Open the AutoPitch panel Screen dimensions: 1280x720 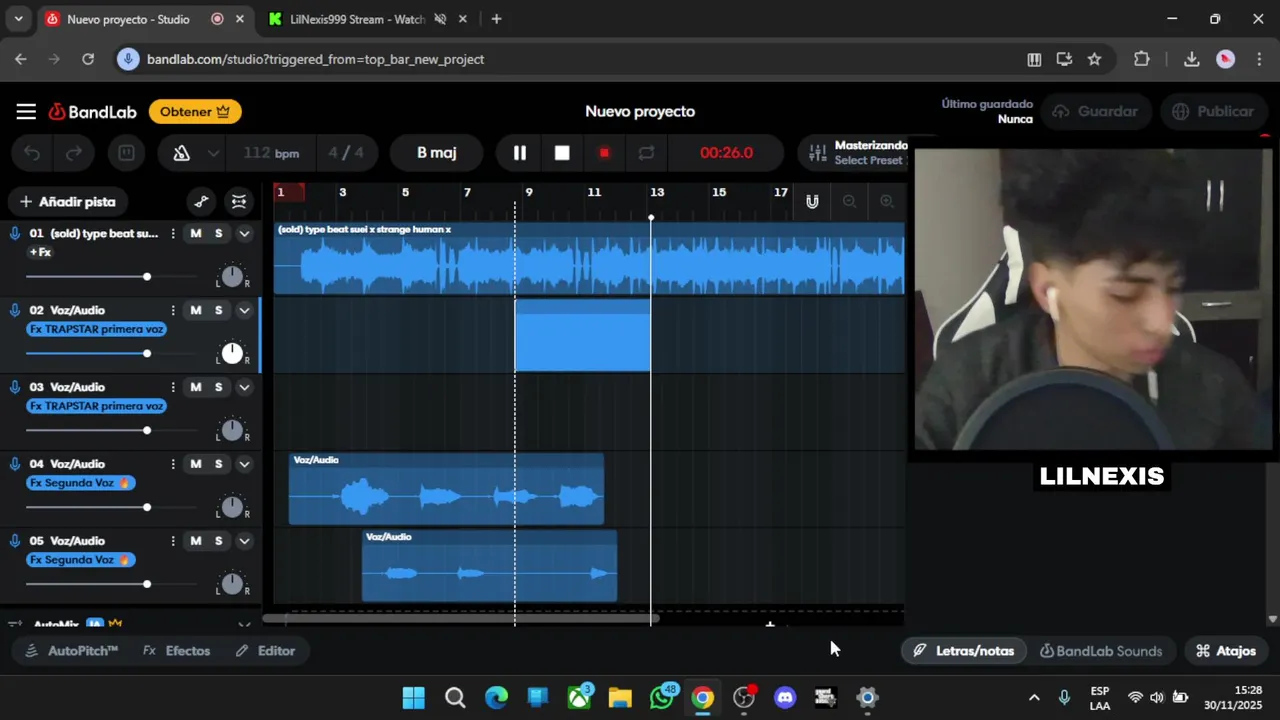coord(70,651)
